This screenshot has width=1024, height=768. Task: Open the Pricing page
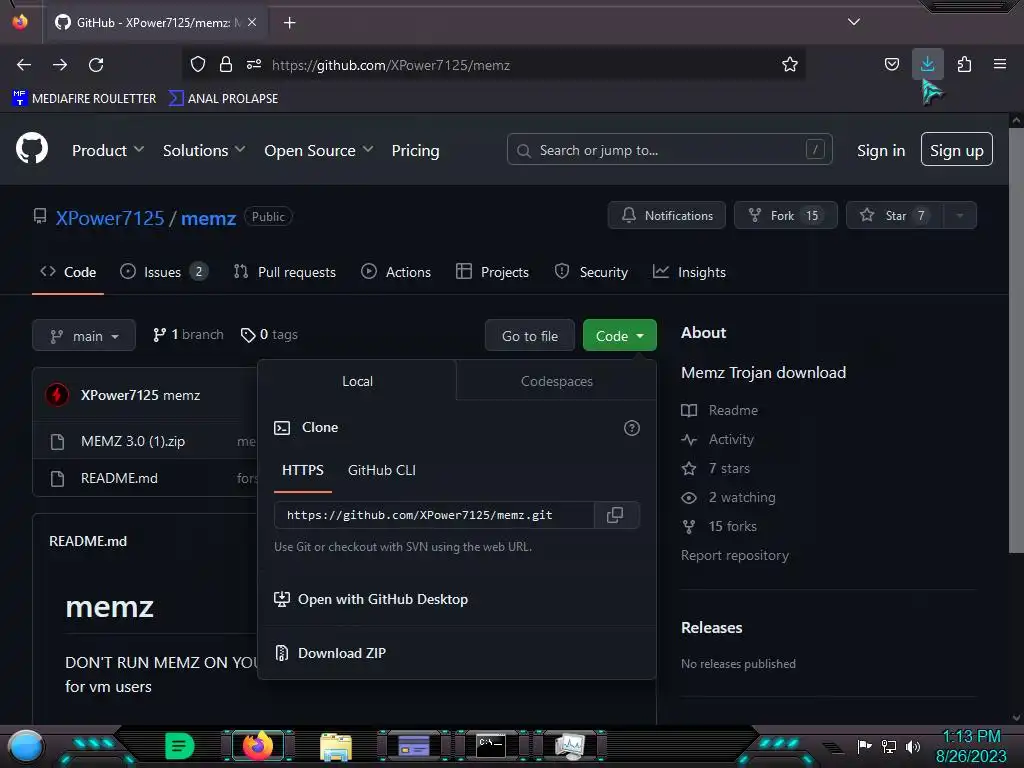tap(415, 150)
